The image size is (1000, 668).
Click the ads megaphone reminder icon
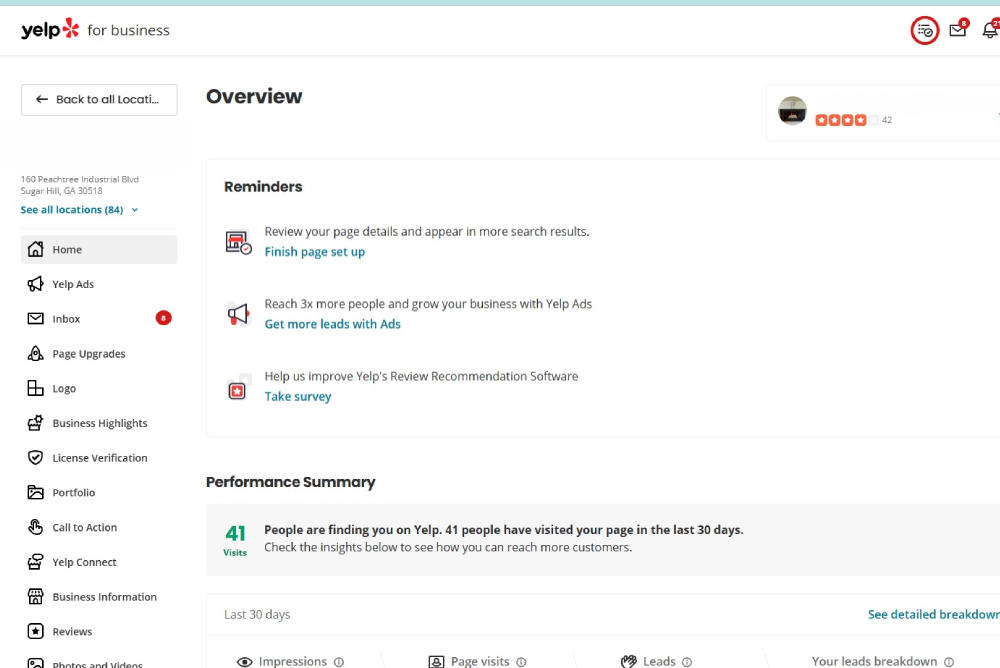coord(239,313)
